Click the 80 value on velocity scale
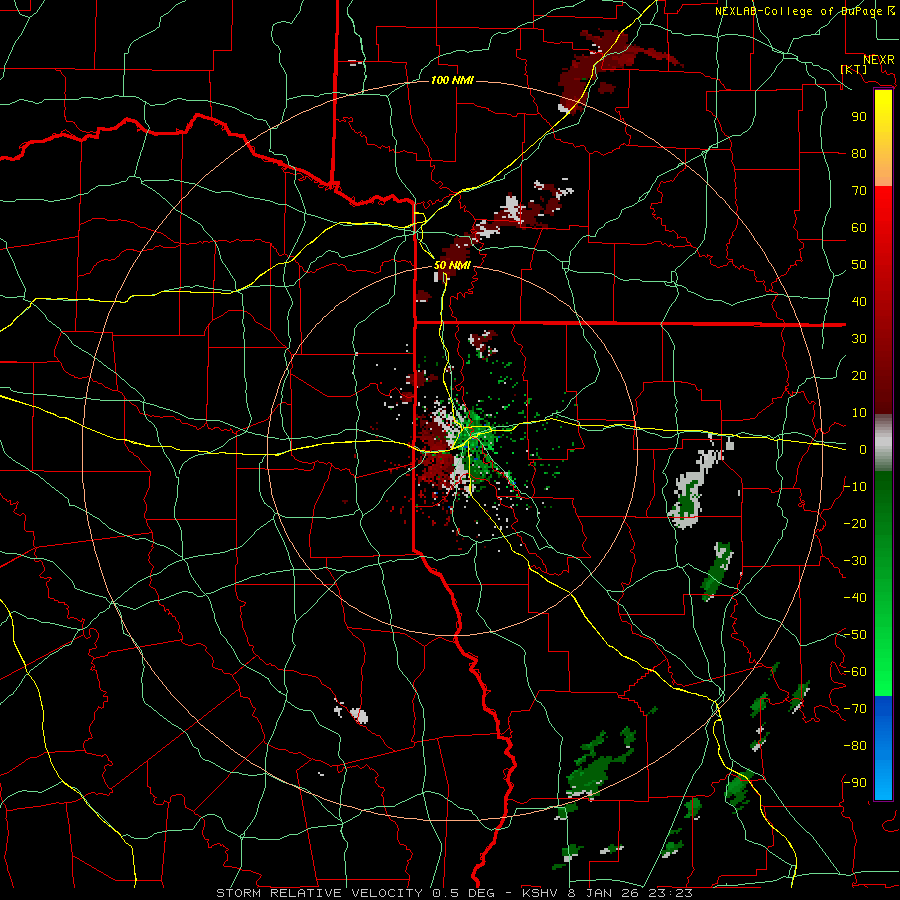The image size is (900, 900). [859, 153]
